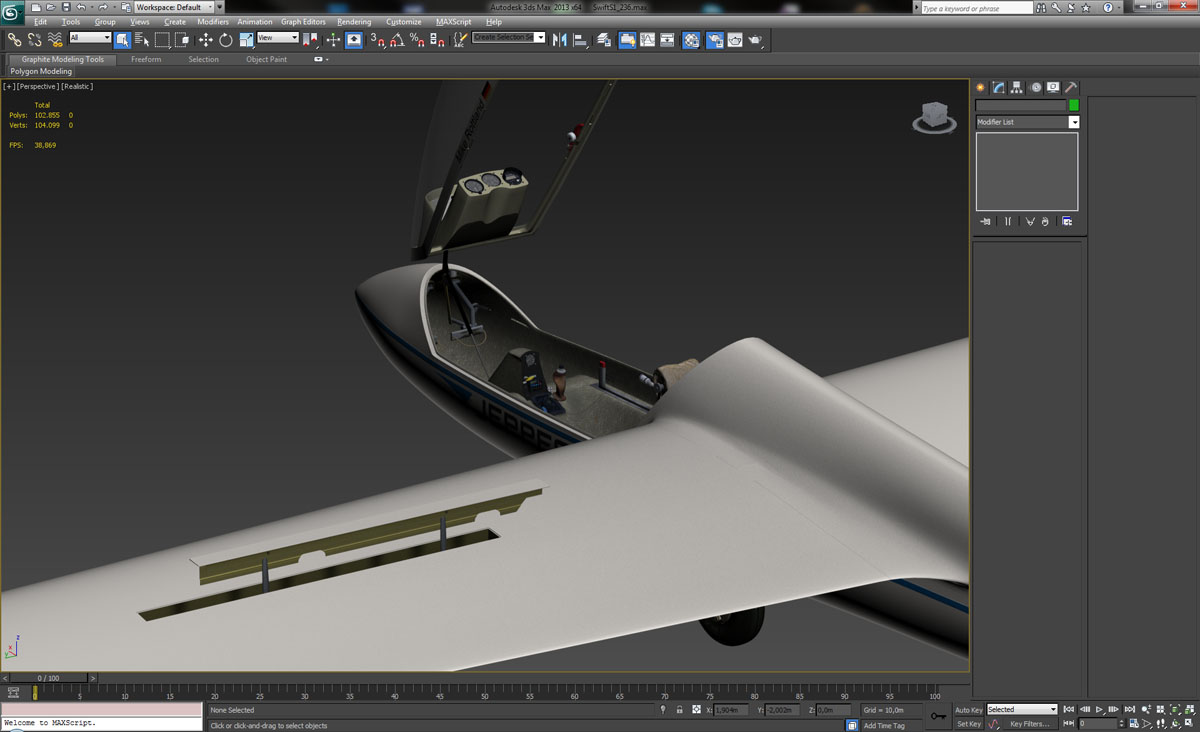The width and height of the screenshot is (1200, 732).
Task: Click the green object color swatch
Action: pos(1074,105)
